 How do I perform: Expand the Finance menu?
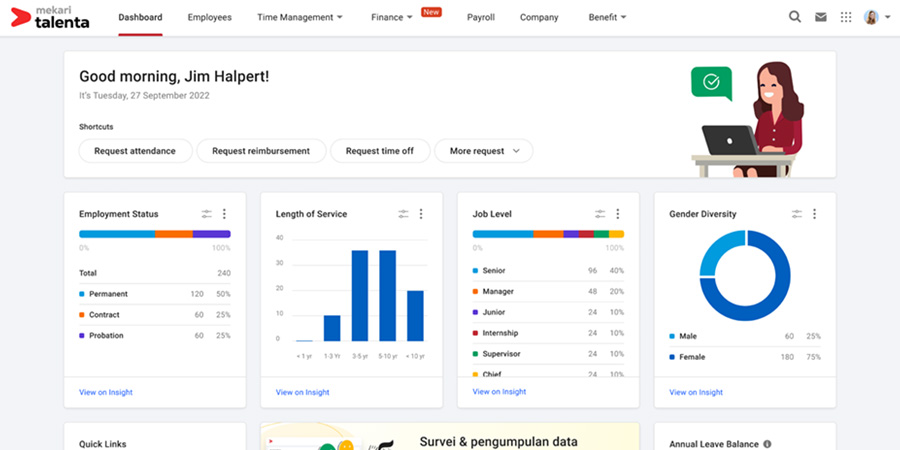(x=392, y=17)
